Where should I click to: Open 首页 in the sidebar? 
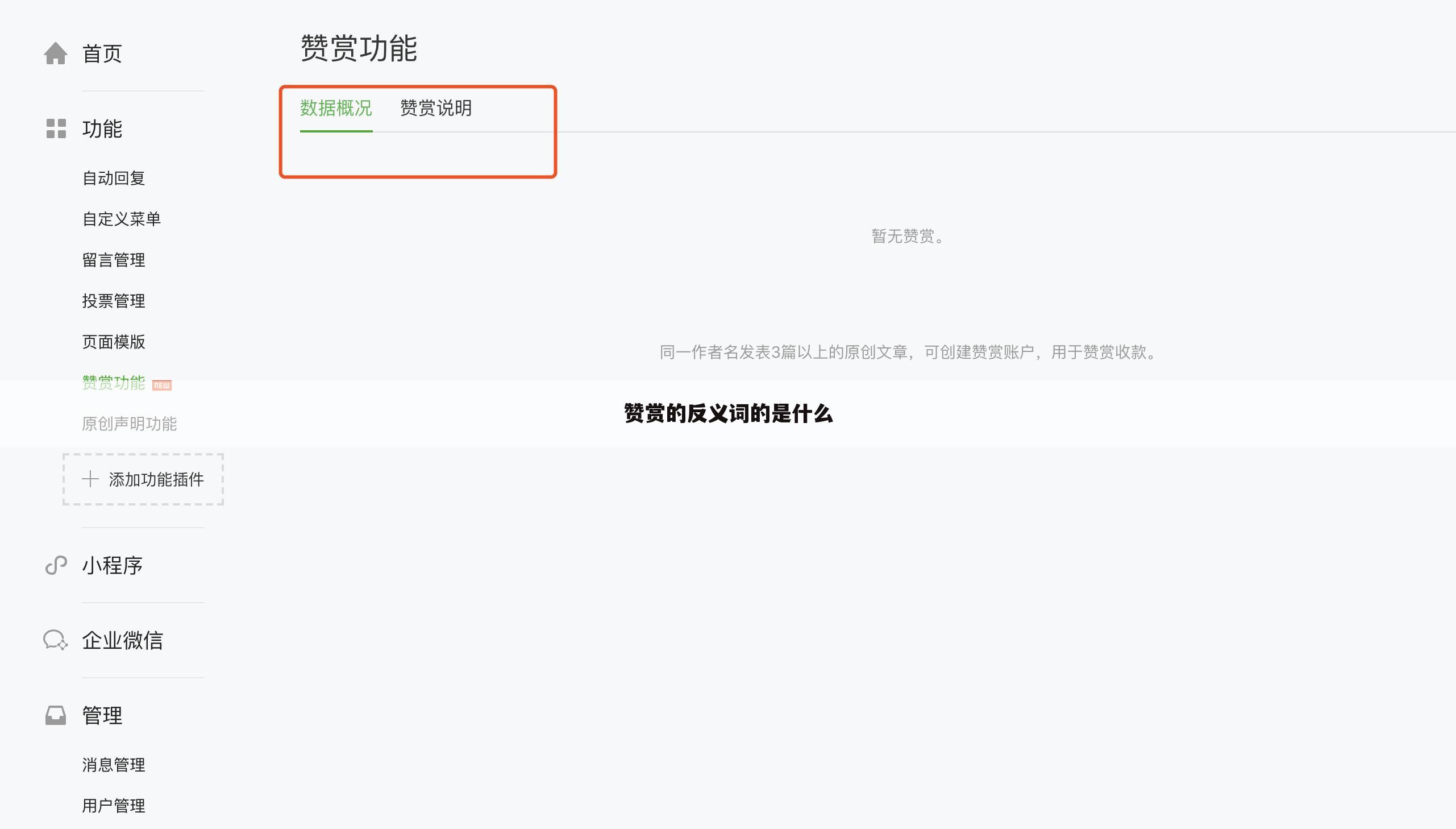[x=102, y=53]
